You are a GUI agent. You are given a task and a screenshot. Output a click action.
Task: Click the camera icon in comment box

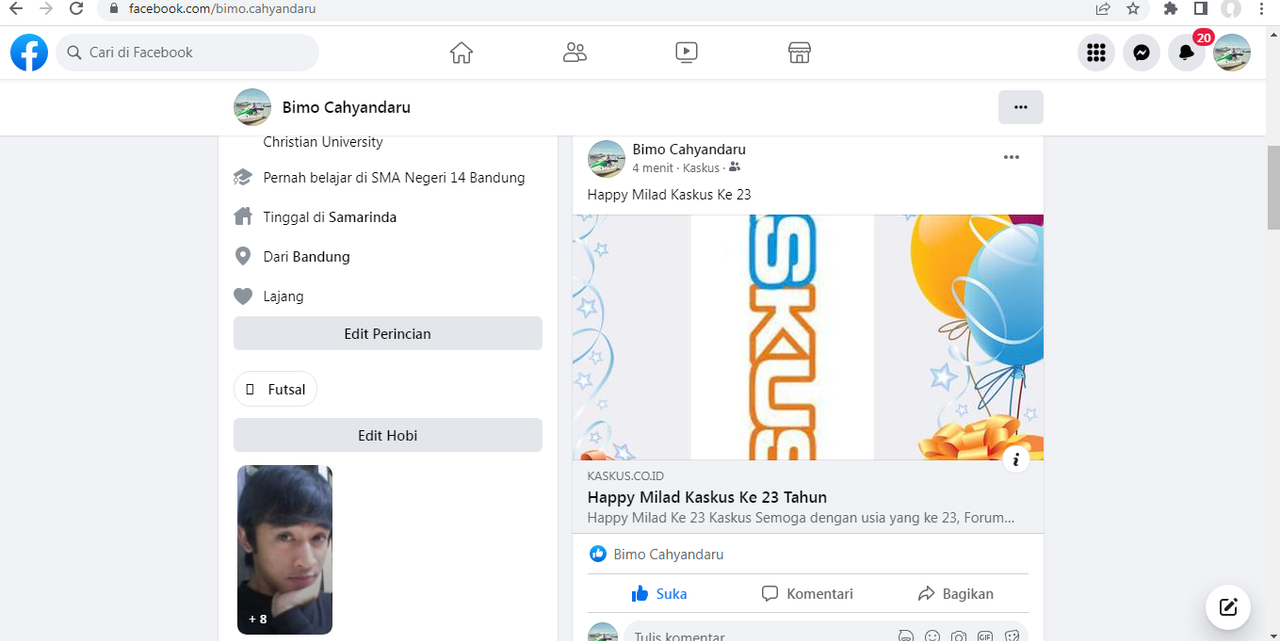pyautogui.click(x=959, y=636)
